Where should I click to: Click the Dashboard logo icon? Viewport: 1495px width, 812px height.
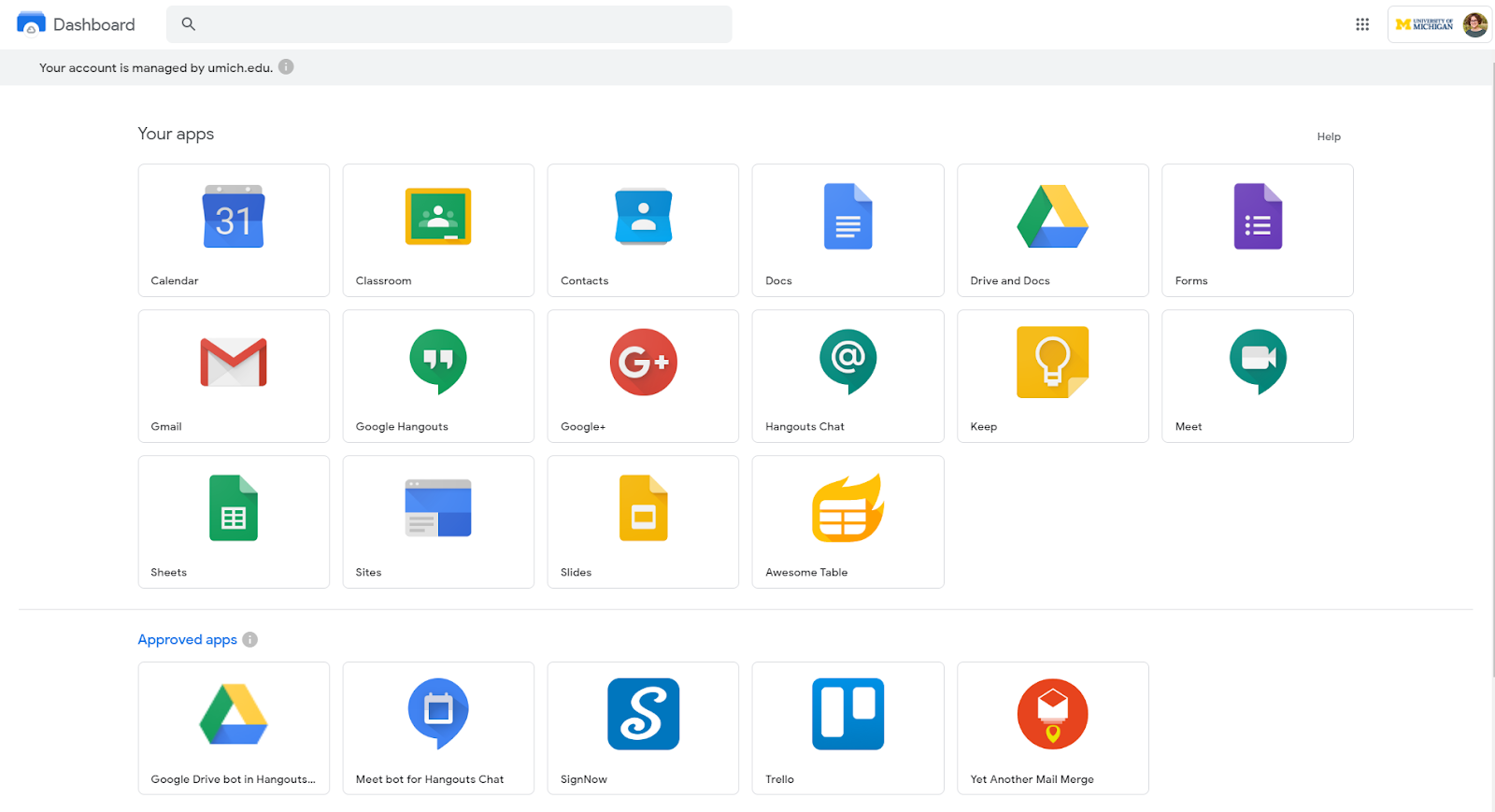[x=31, y=23]
